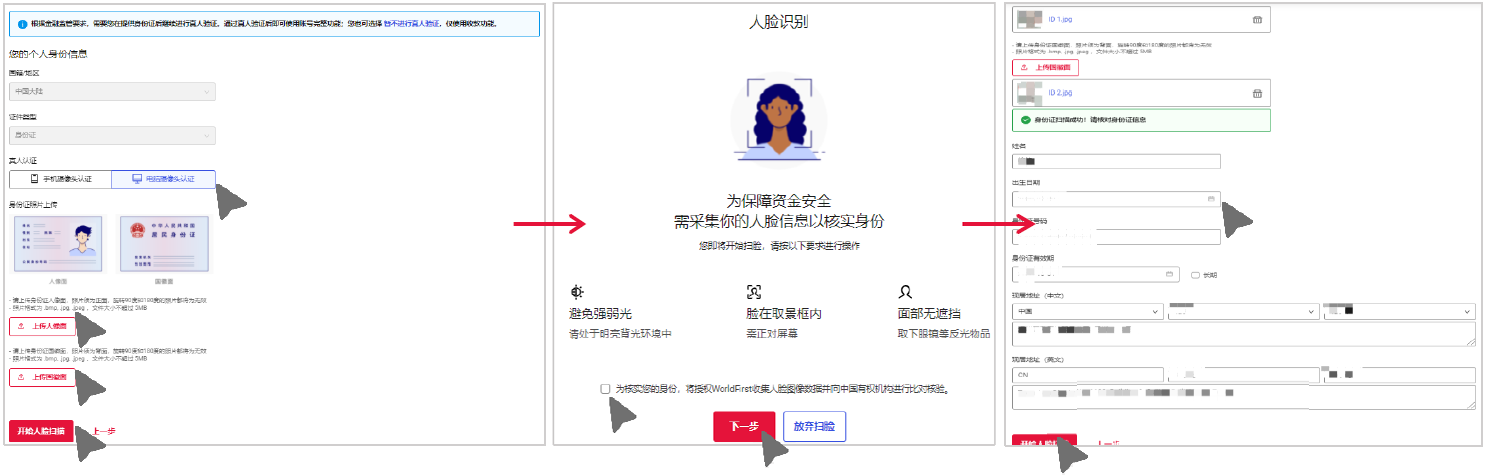1490x475 pixels.
Task: Open the calendar icon for 出生日期
Action: click(x=1211, y=199)
